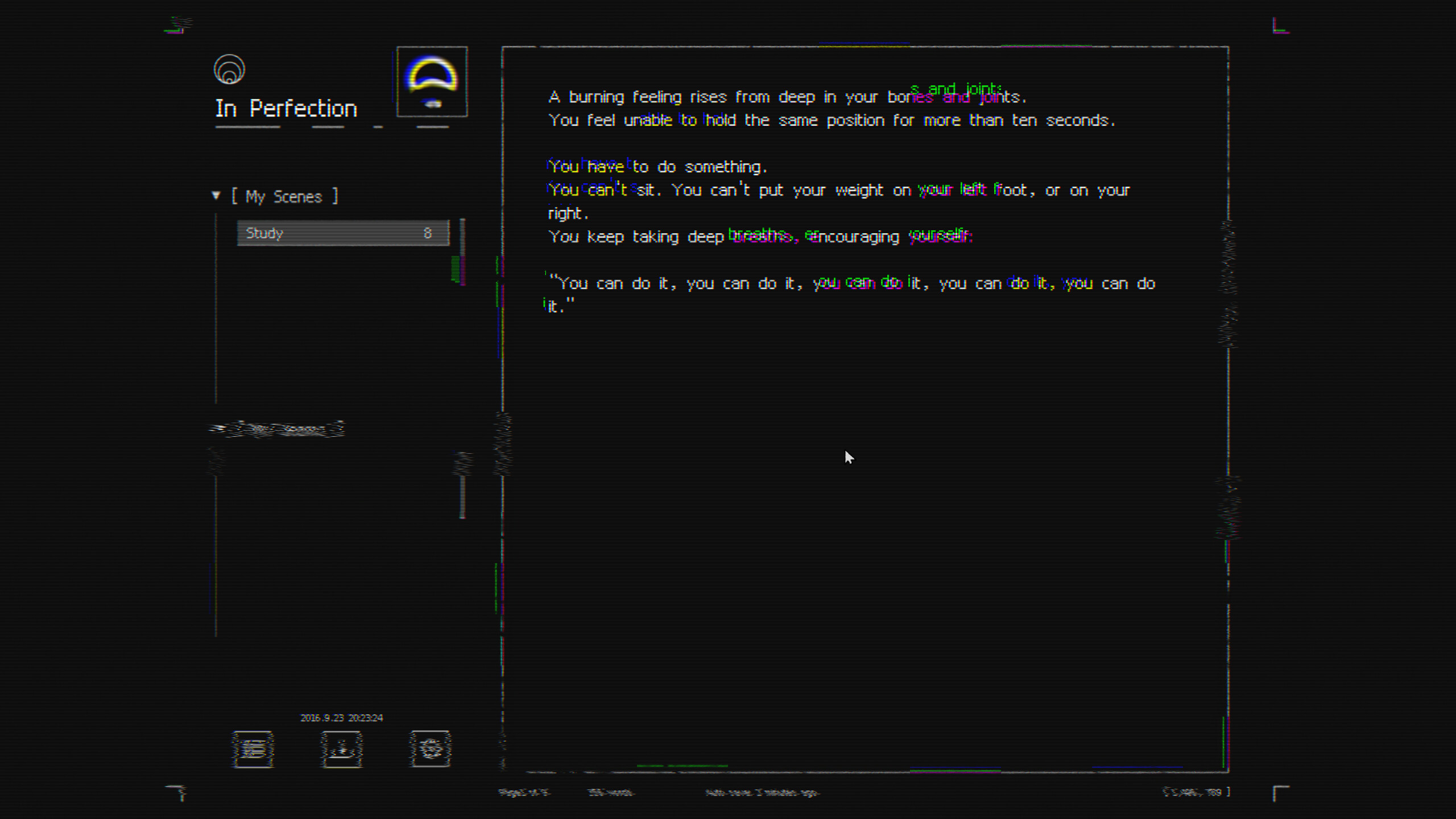
Task: Click the concentric circles logo icon
Action: click(x=229, y=69)
